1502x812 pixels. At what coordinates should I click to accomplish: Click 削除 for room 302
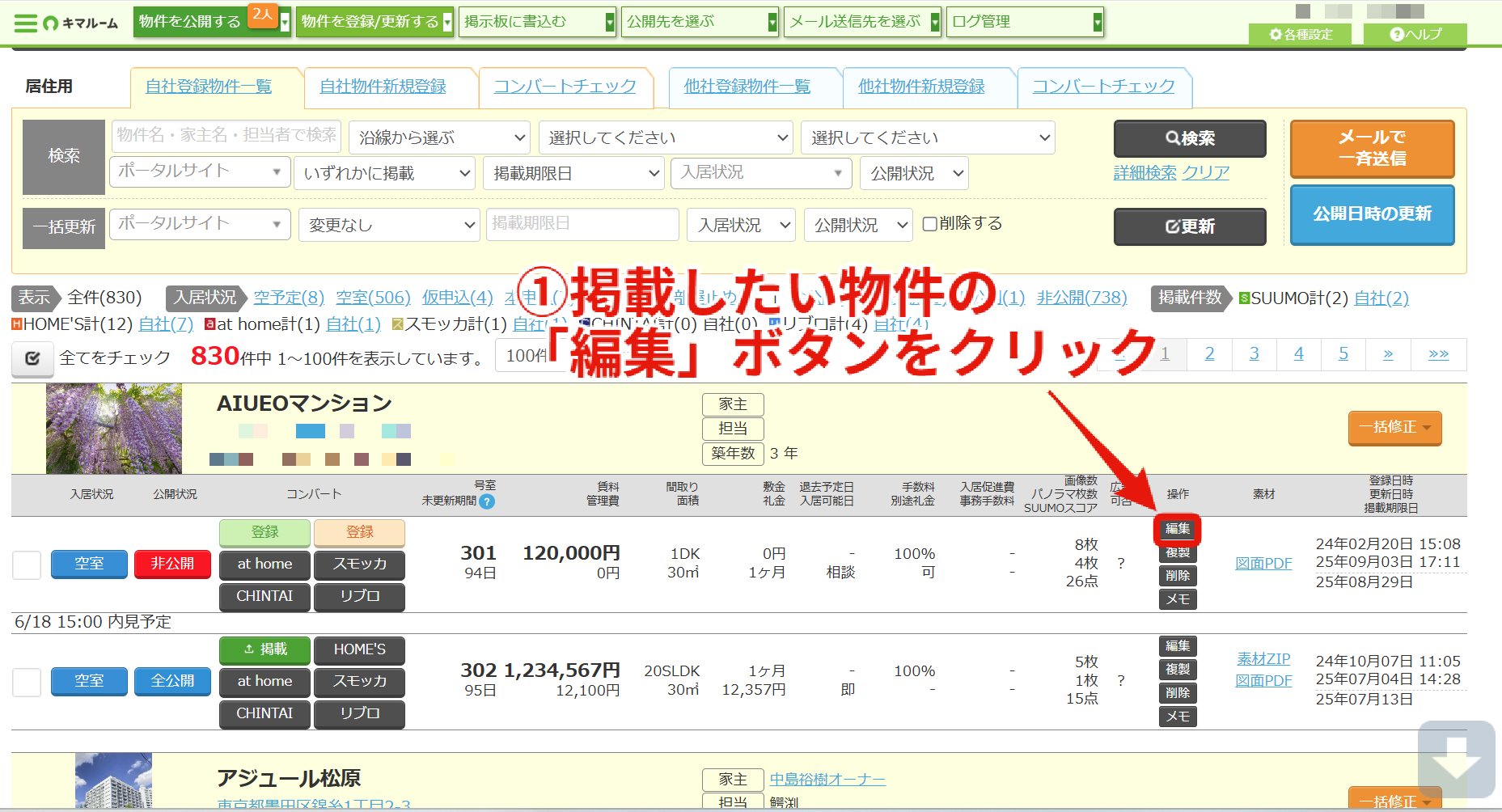click(1178, 693)
